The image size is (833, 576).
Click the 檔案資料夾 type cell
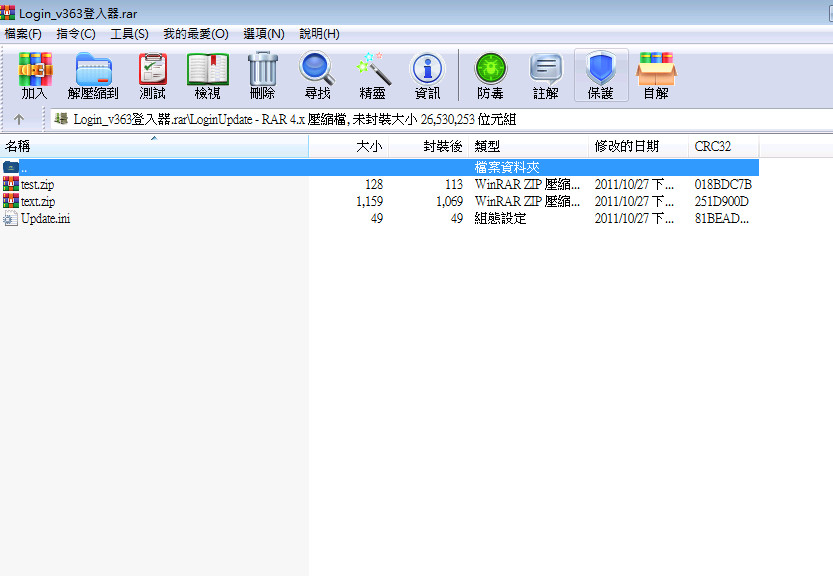(x=507, y=167)
